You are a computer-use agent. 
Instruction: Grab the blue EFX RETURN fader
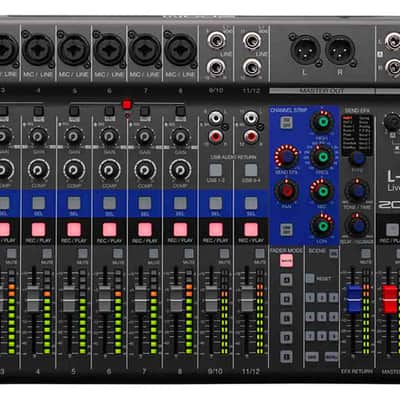tap(354, 298)
